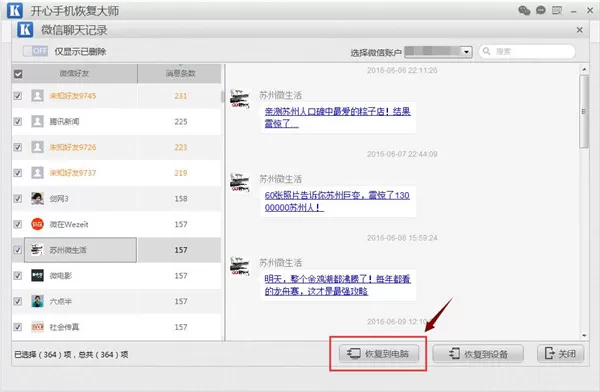Click the search magnifier icon
This screenshot has width=600, height=392.
coord(487,51)
